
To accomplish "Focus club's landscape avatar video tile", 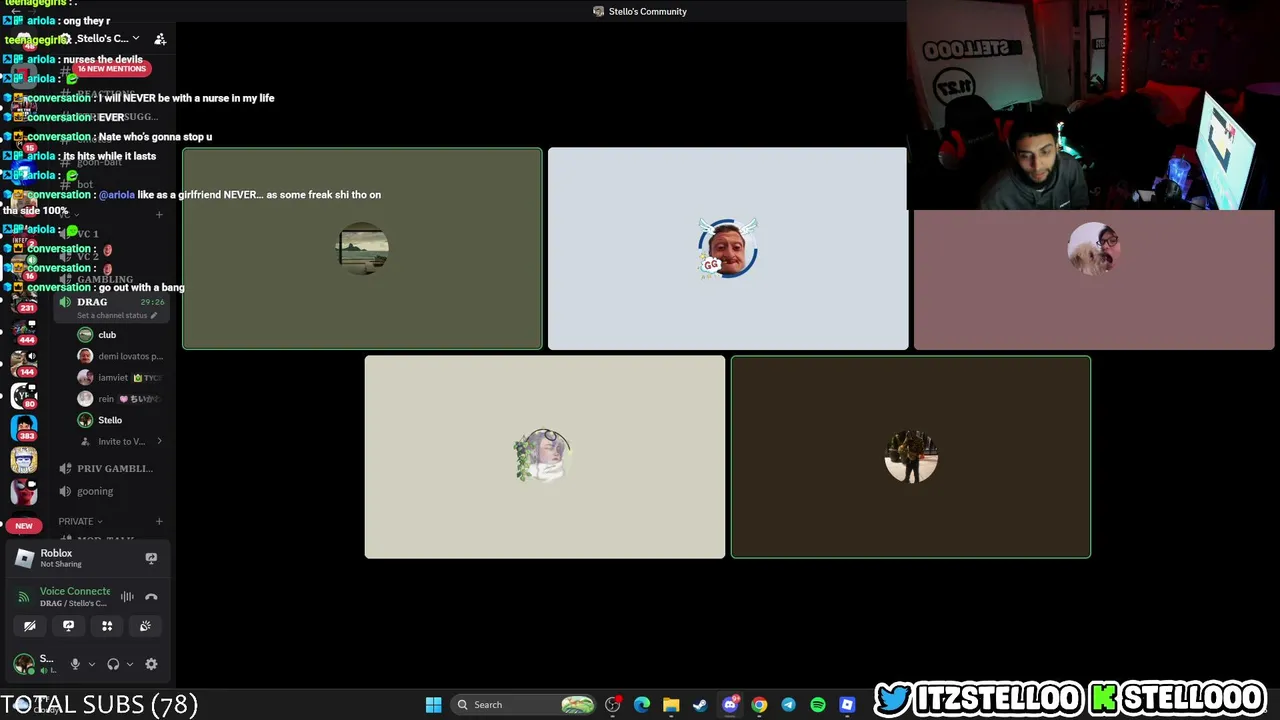I will (x=362, y=249).
